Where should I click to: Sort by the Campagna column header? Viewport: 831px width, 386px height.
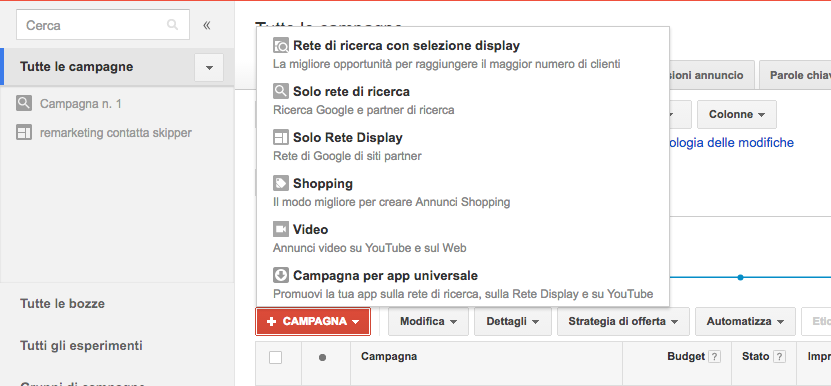[389, 356]
